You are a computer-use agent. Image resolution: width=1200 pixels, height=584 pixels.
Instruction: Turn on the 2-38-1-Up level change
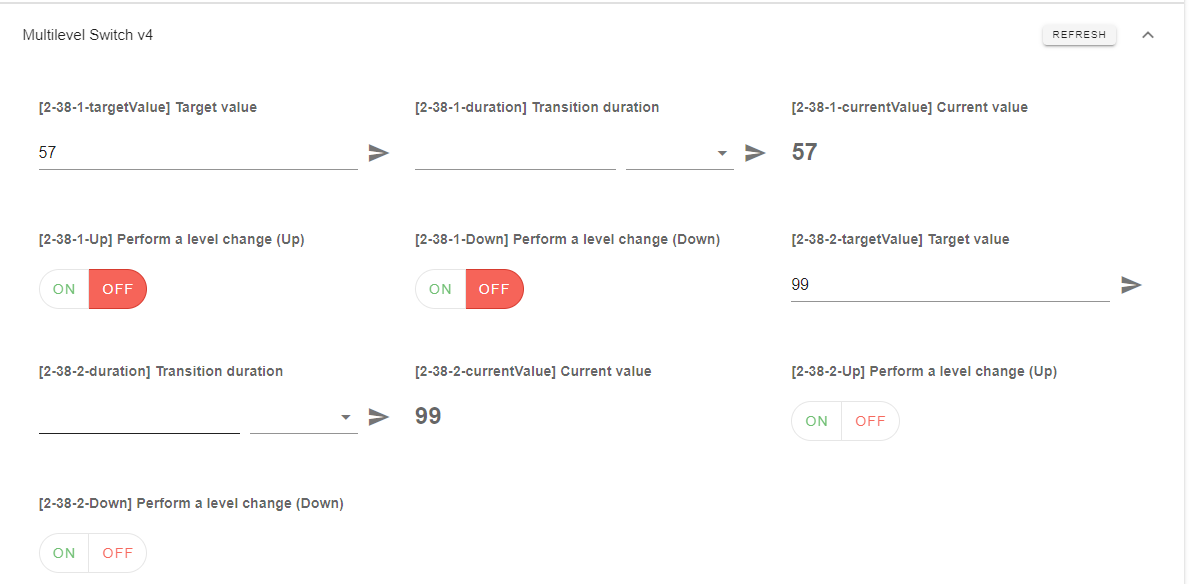pos(63,288)
